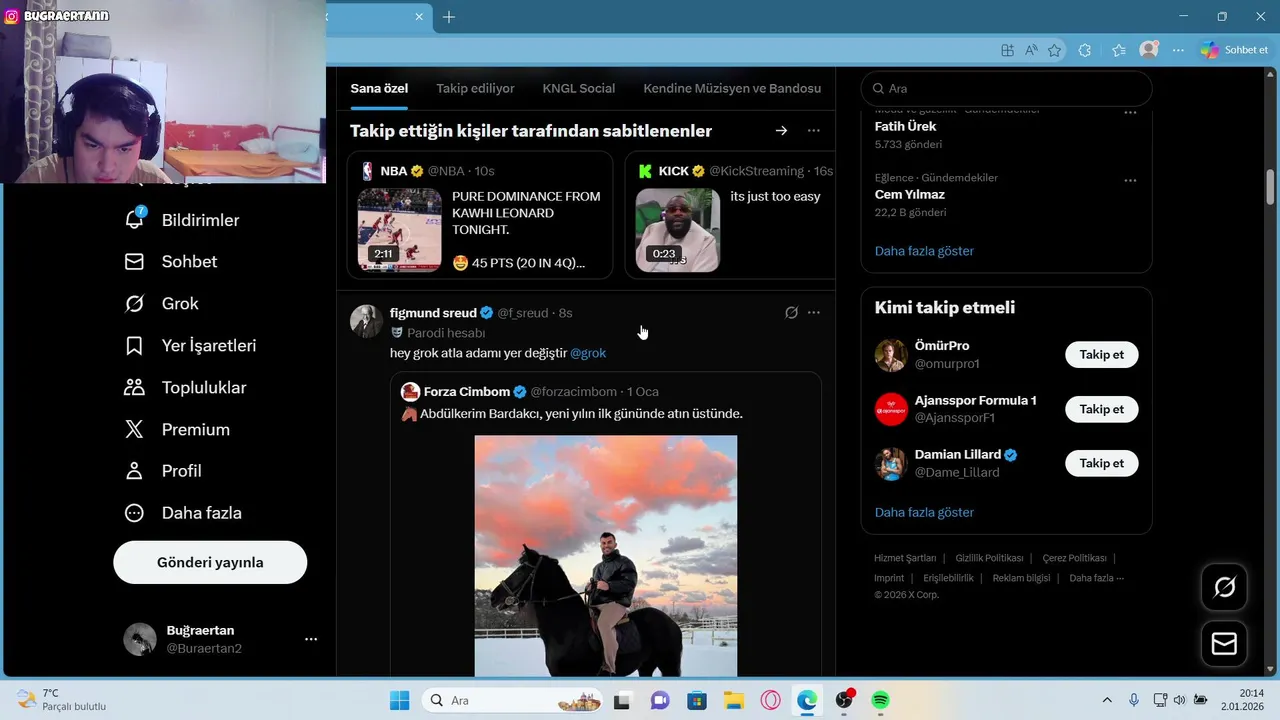
Task: Open figmund sreud profile name
Action: [433, 313]
